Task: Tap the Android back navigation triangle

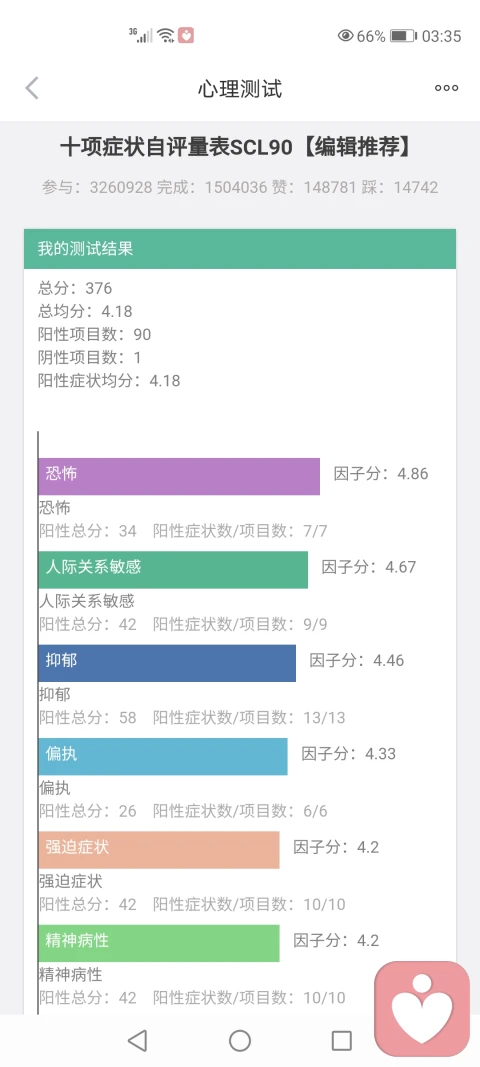Action: pos(138,1040)
